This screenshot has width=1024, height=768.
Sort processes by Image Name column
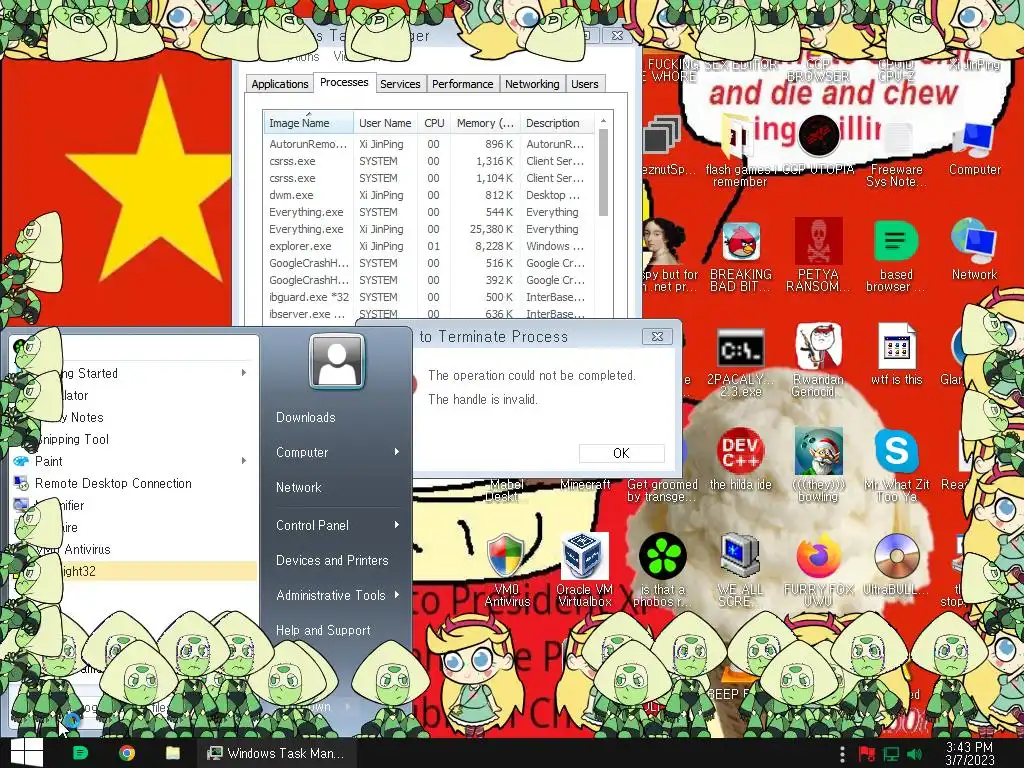click(x=308, y=123)
